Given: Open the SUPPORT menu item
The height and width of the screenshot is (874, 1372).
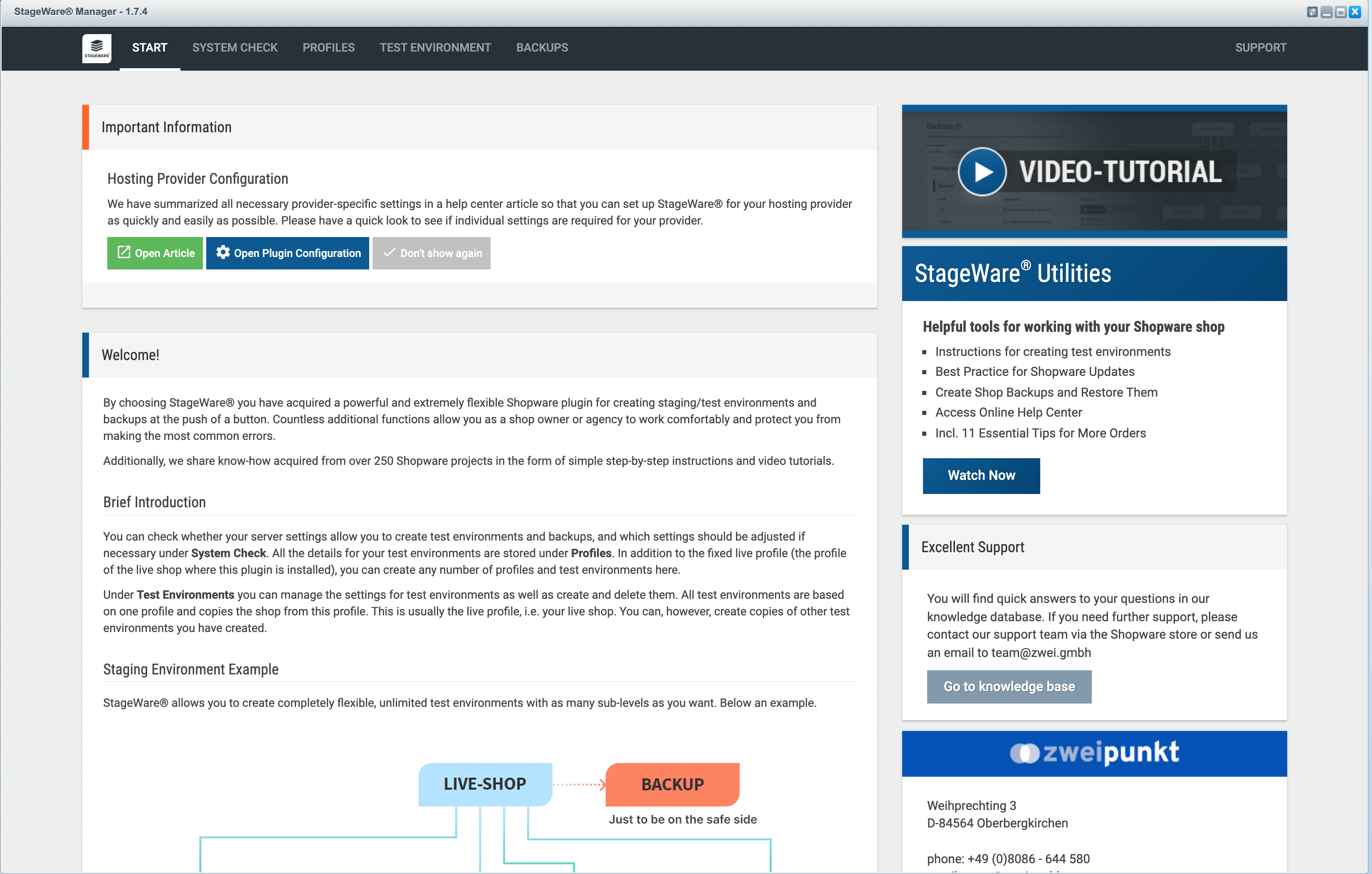Looking at the screenshot, I should 1261,47.
